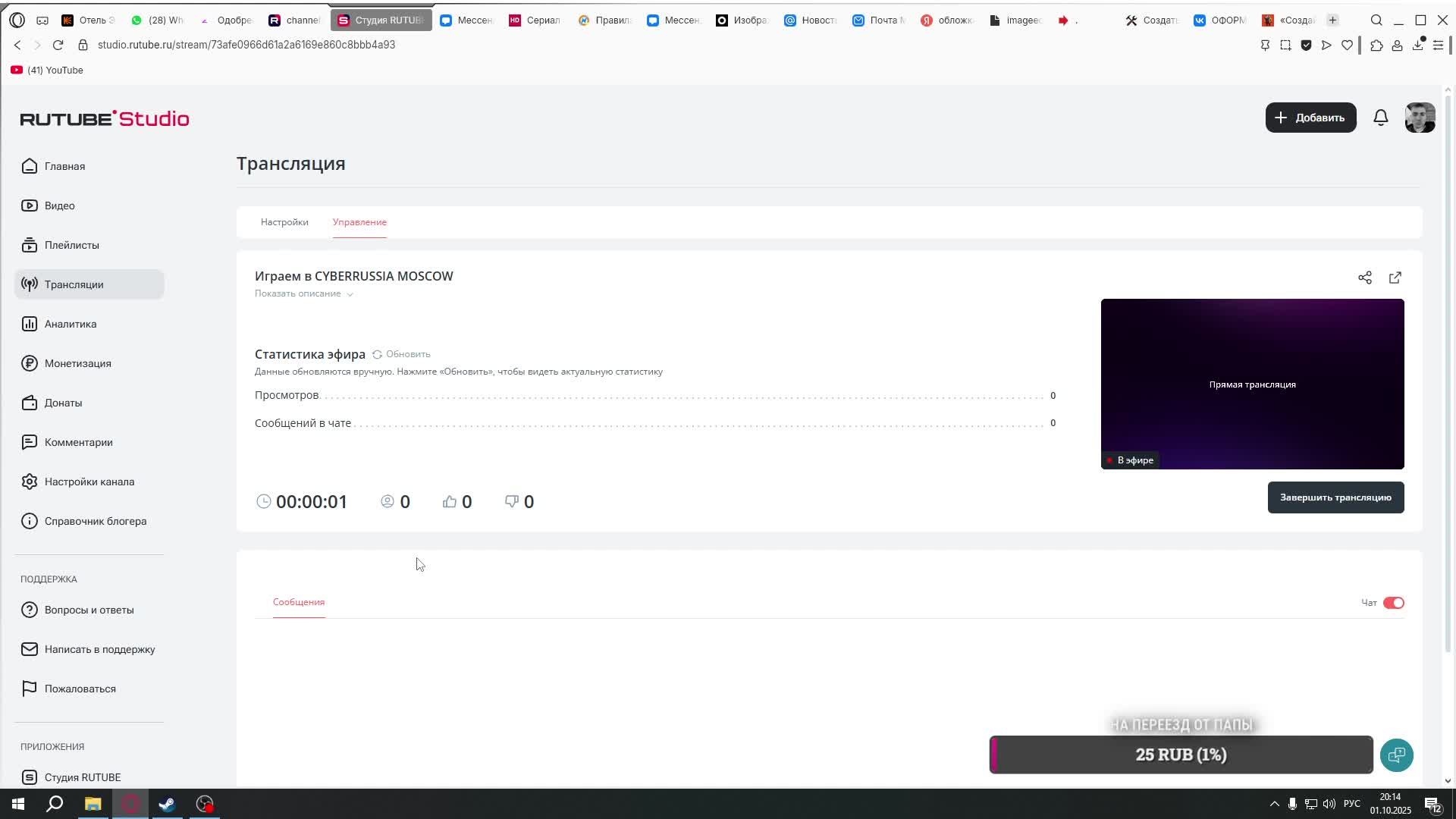1456x819 pixels.
Task: Launch Steam from the taskbar
Action: [x=167, y=804]
